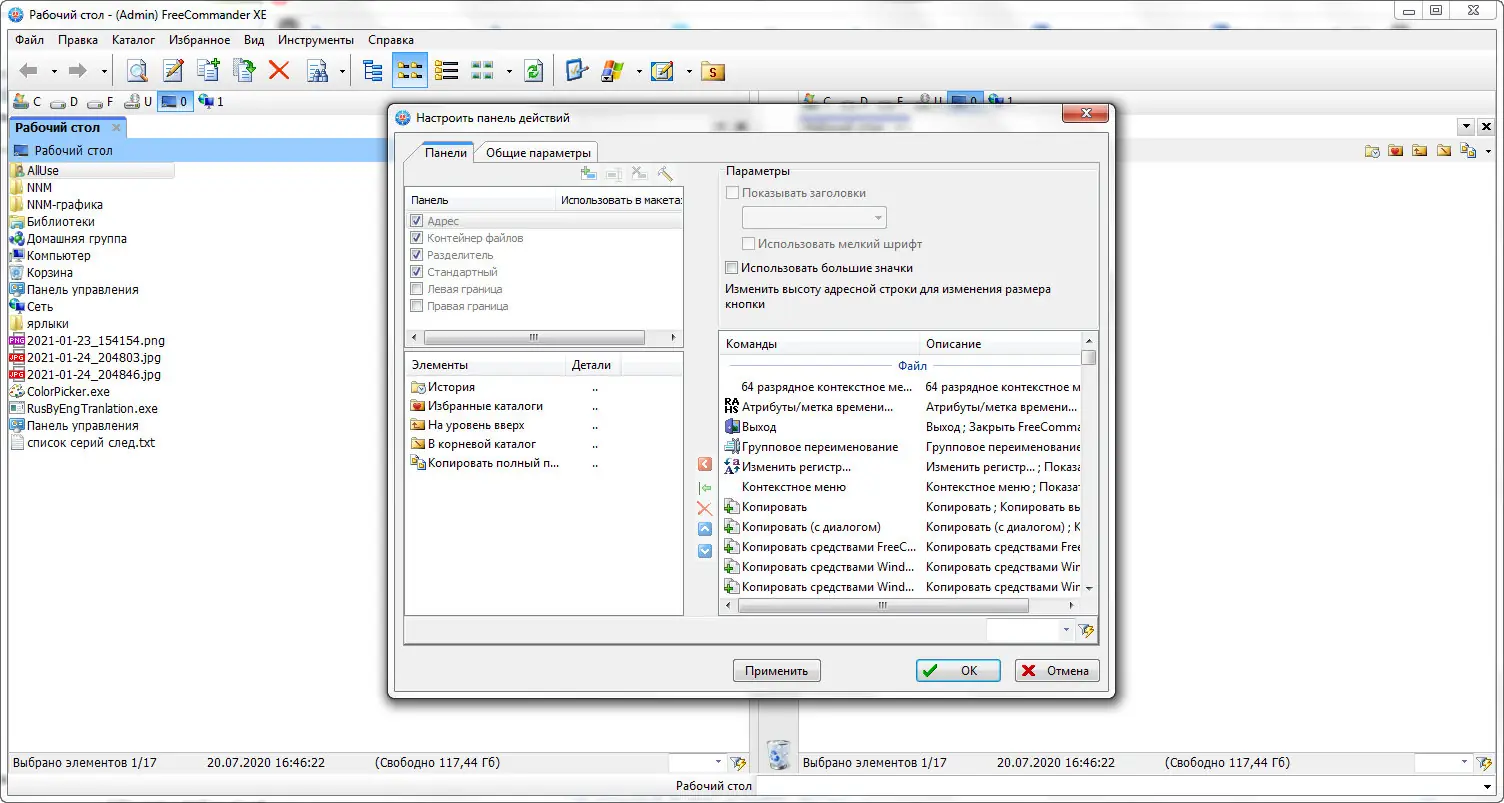Select the details view toolbar icon
Image resolution: width=1504 pixels, height=803 pixels.
[x=446, y=71]
